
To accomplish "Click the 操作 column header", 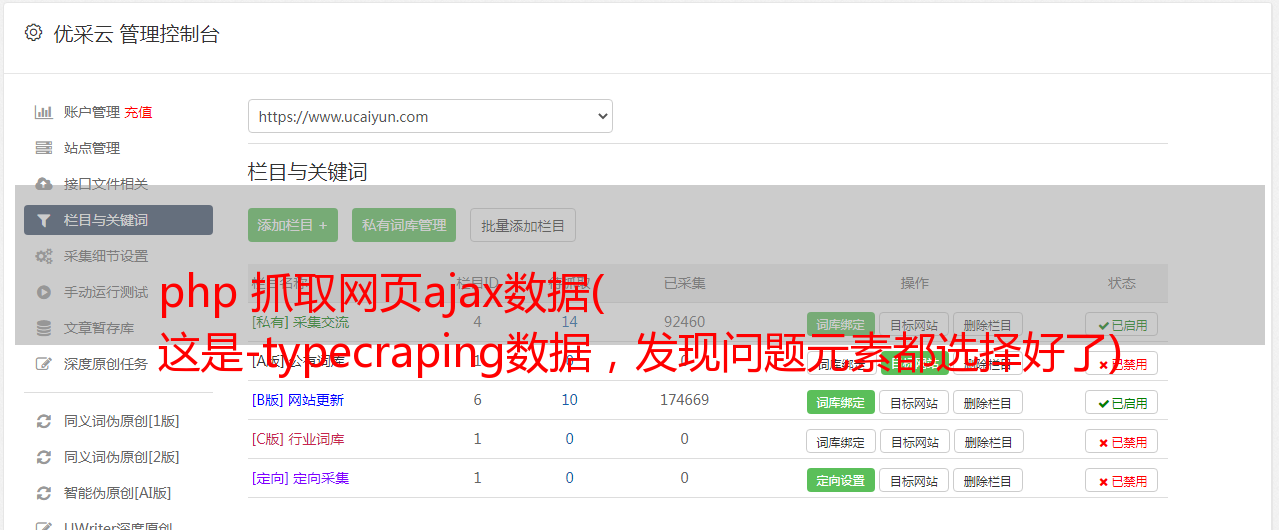I will coord(914,283).
